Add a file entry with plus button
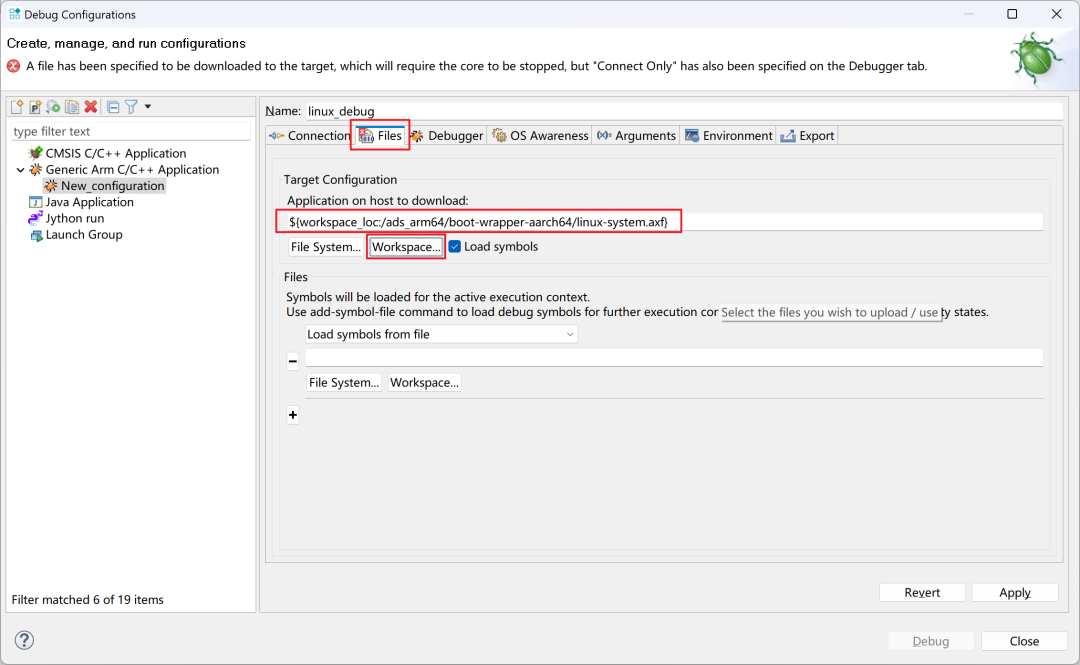The image size is (1080, 665). (293, 415)
